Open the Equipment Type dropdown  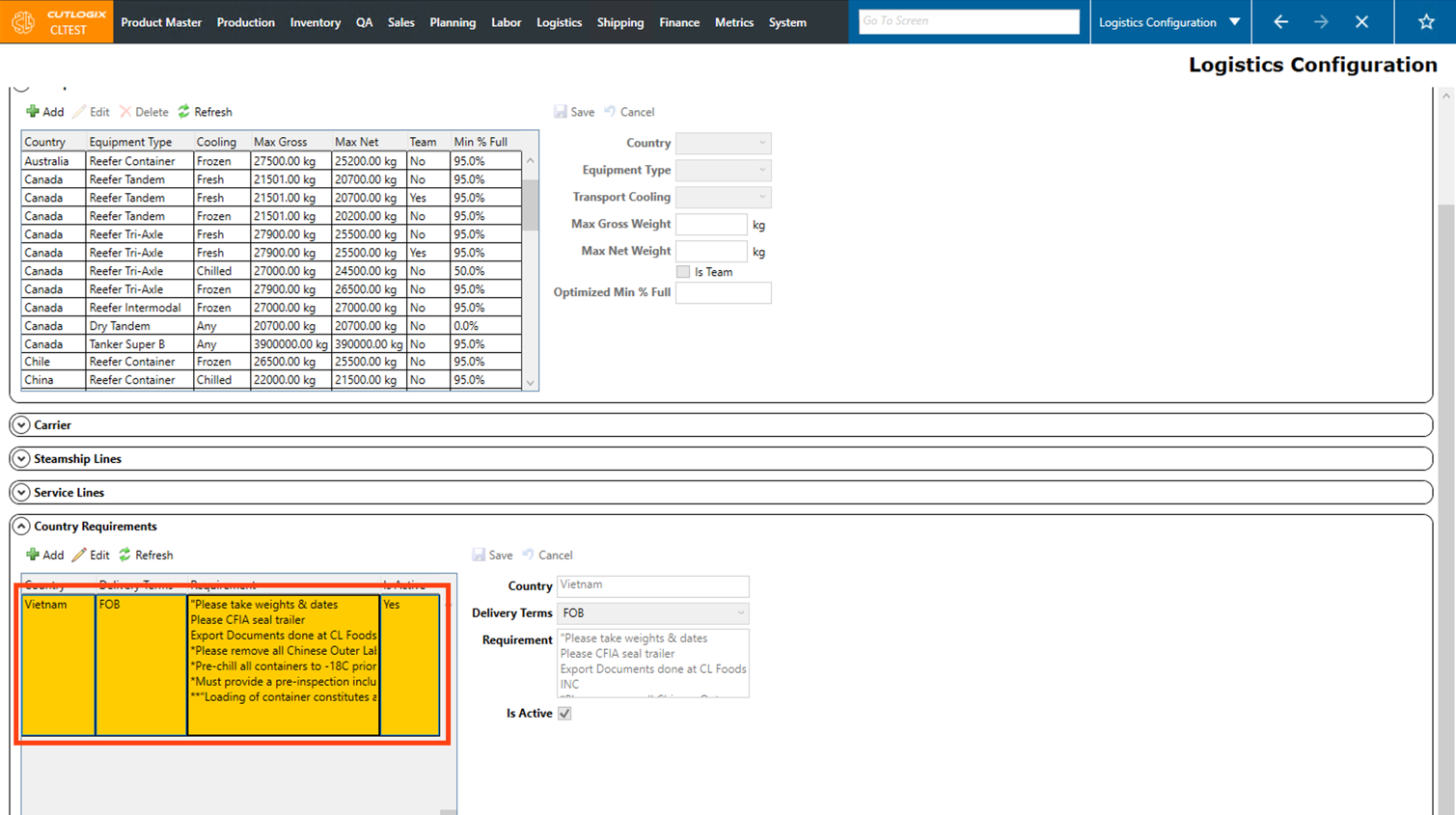coord(761,170)
